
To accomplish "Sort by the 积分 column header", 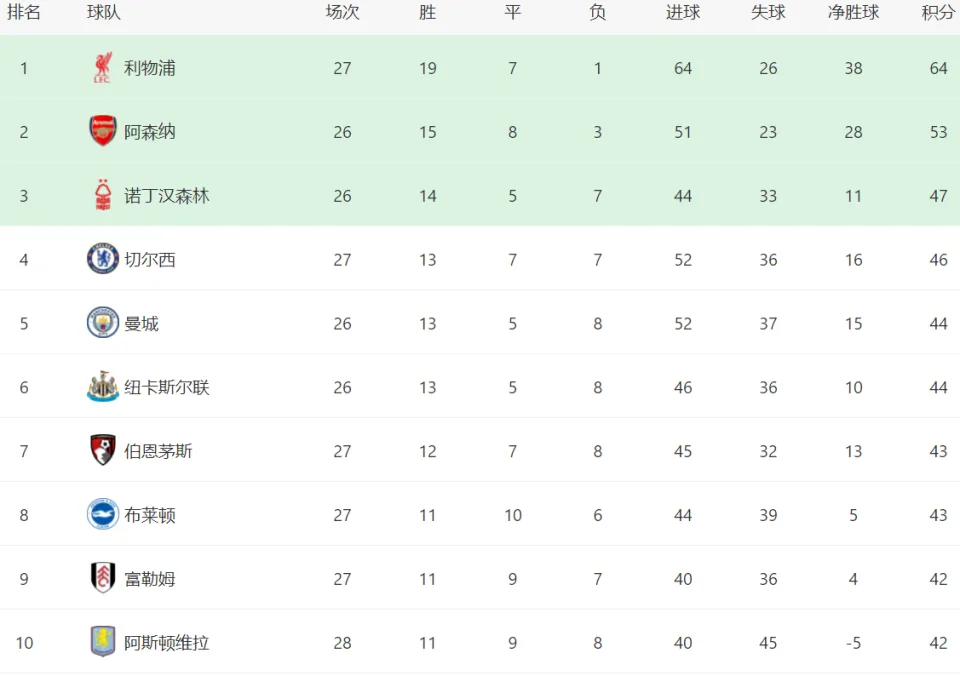I will 938,12.
